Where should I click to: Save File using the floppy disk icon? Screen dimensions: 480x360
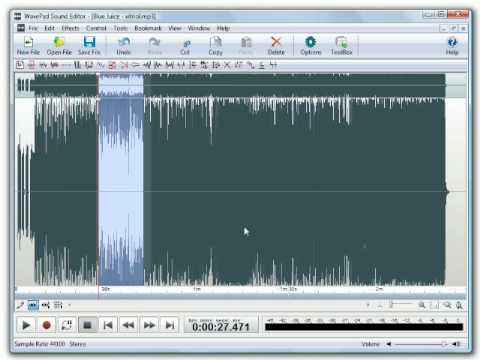(89, 46)
